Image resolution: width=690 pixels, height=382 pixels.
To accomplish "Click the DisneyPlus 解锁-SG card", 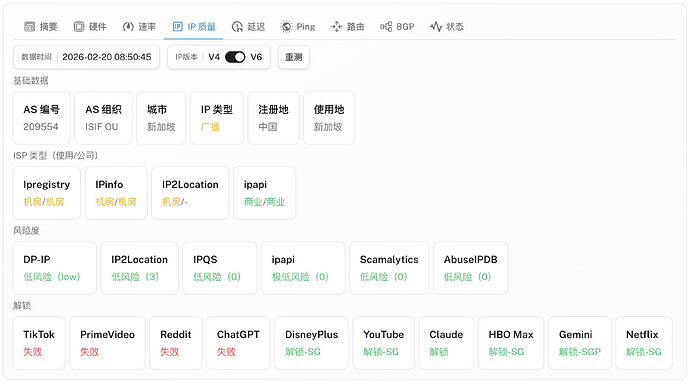I will click(312, 343).
